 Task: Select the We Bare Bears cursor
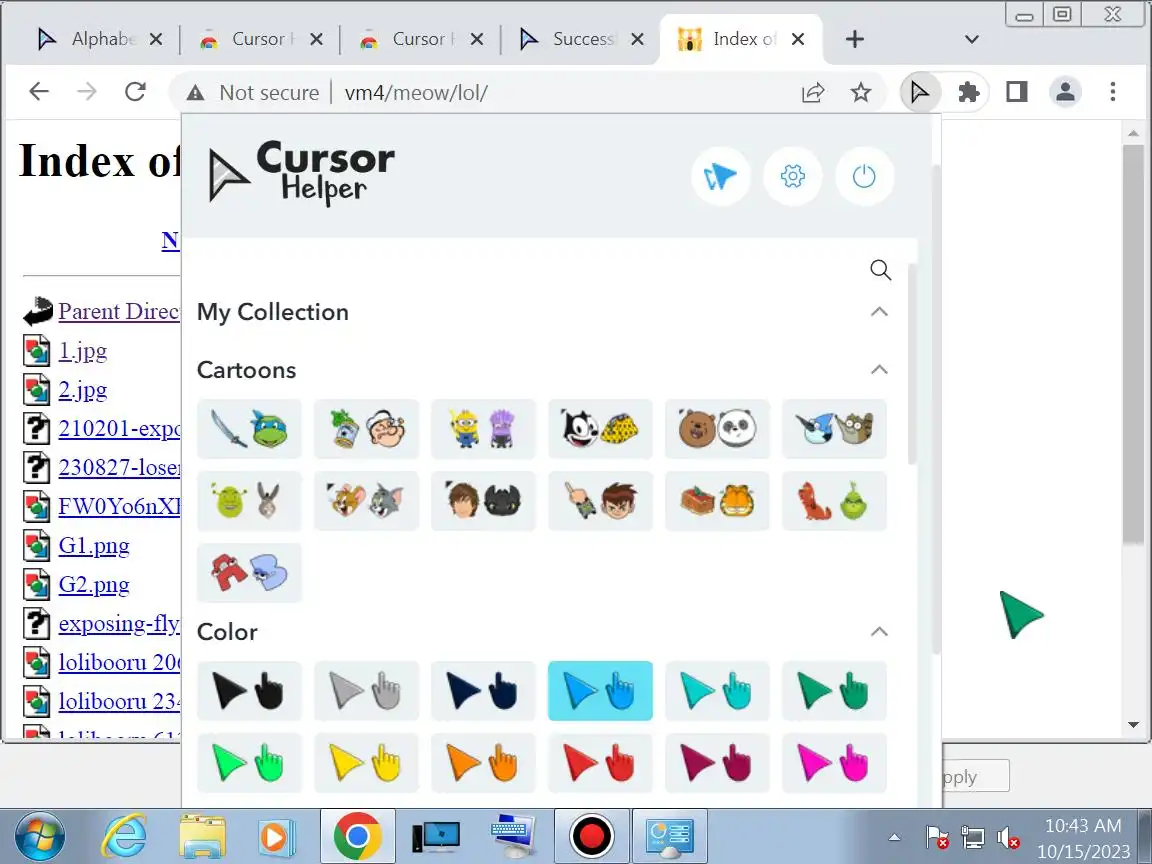(717, 429)
